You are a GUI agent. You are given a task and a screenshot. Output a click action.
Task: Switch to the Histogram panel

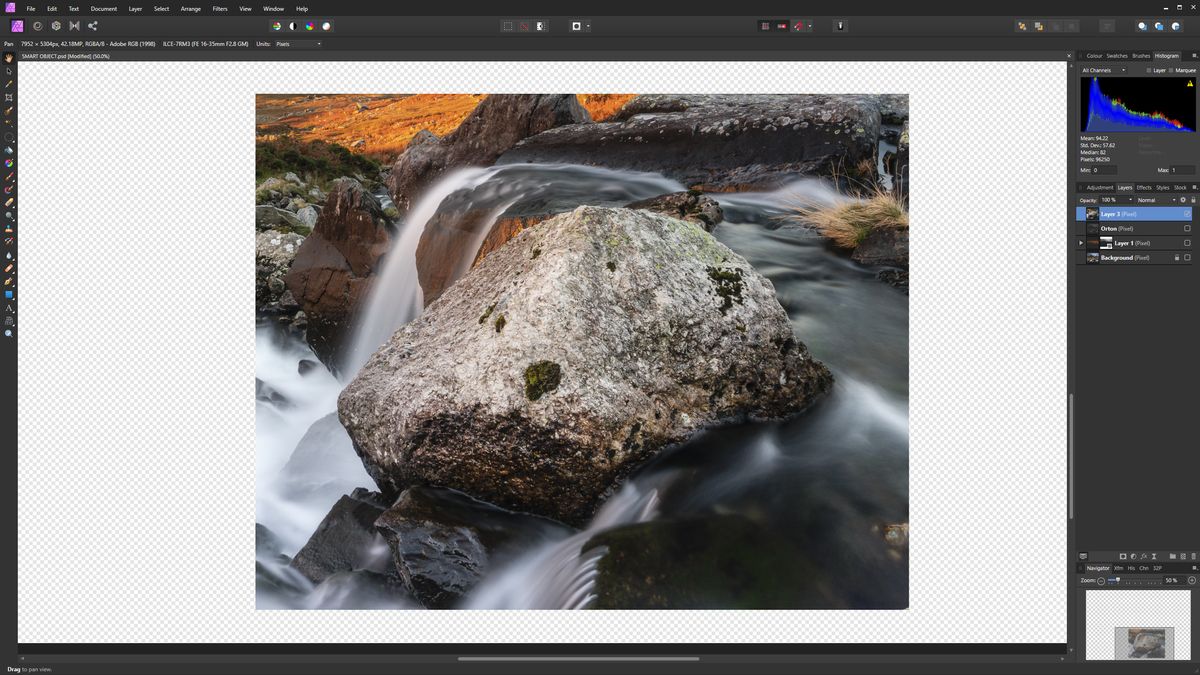[x=1166, y=56]
